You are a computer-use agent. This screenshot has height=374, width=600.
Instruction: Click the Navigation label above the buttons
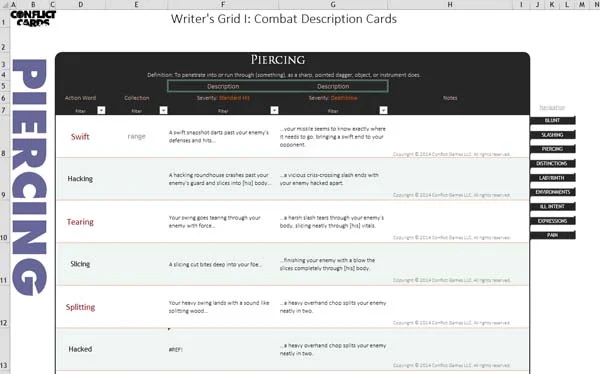point(552,108)
